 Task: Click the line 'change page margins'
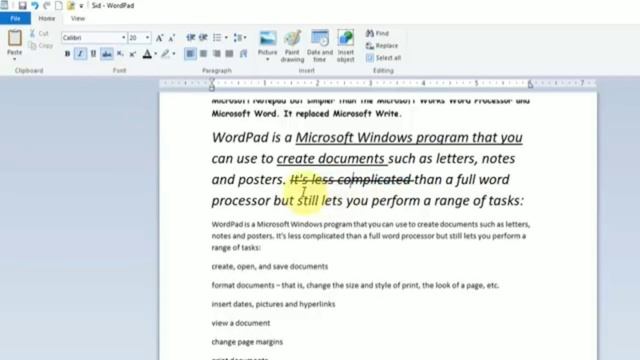pos(247,342)
